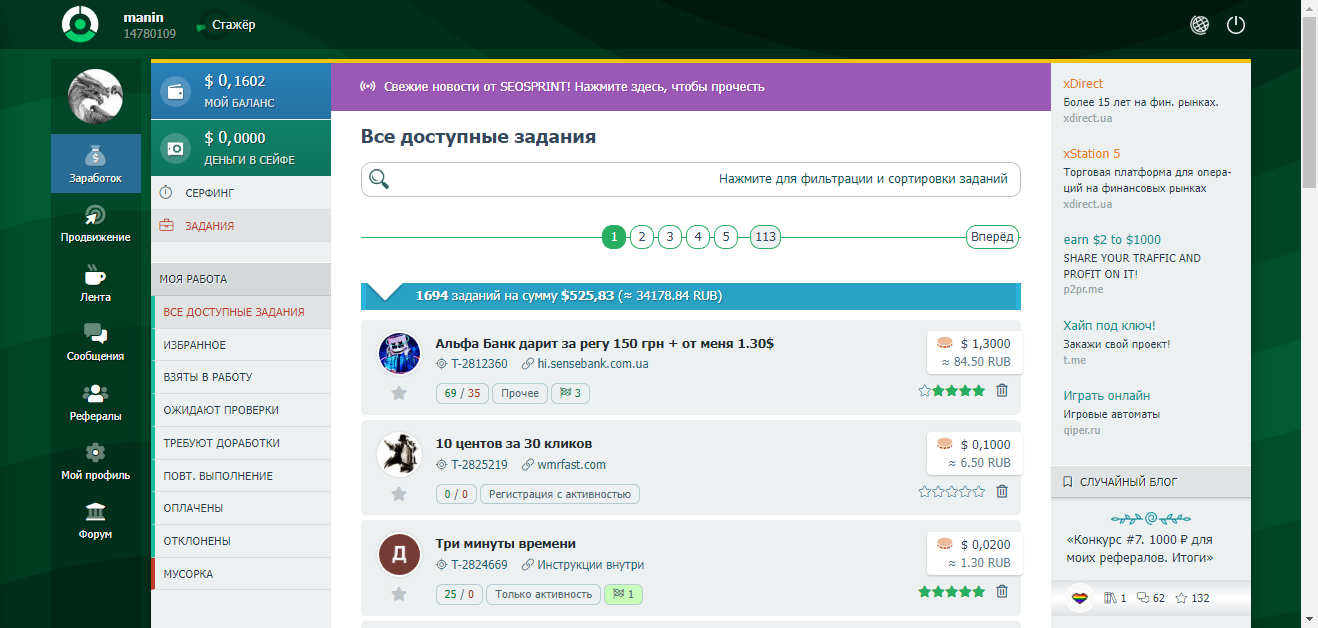Open the Задания menu item

[x=241, y=226]
